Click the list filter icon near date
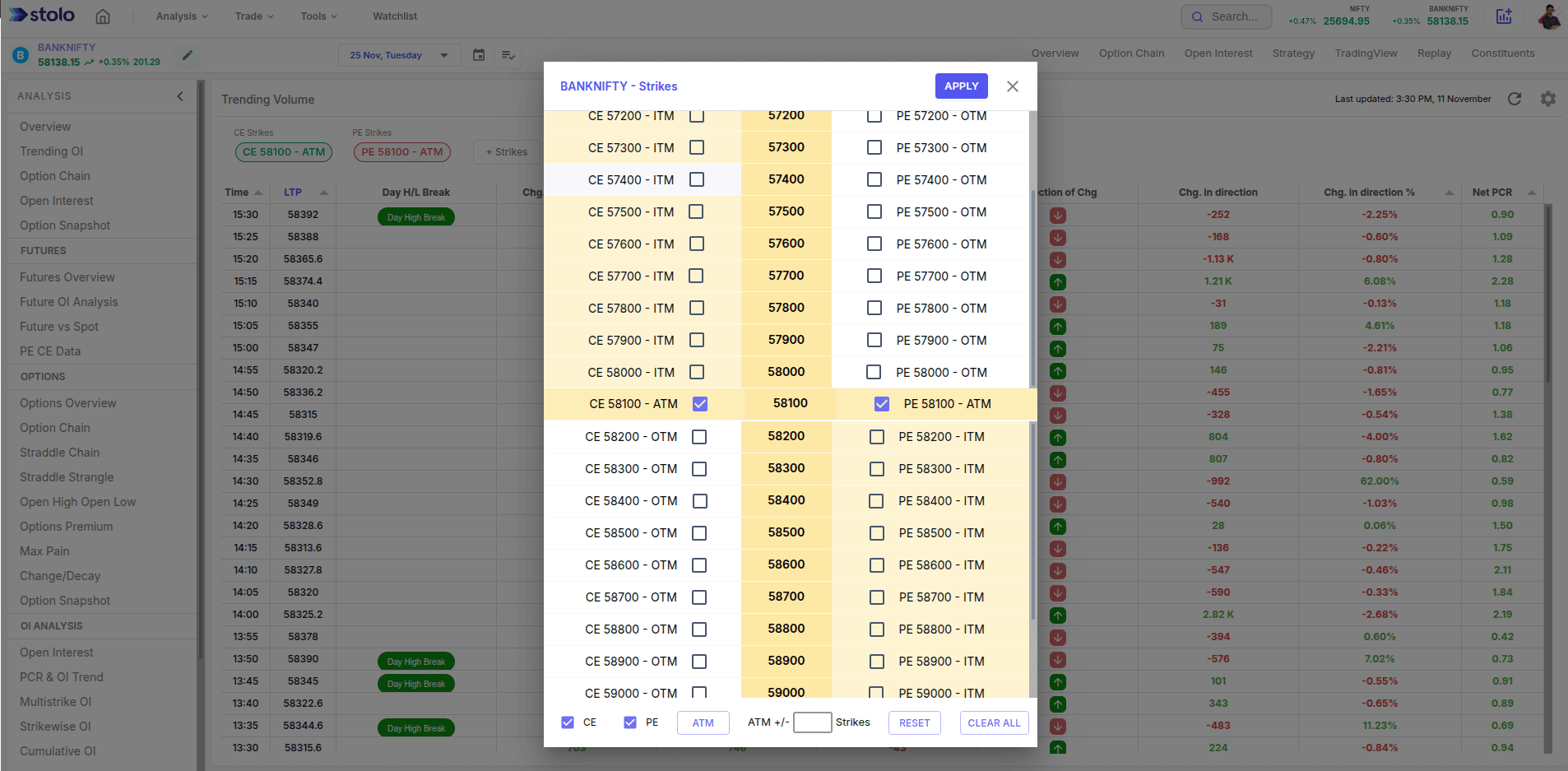Viewport: 1568px width, 771px height. point(508,55)
